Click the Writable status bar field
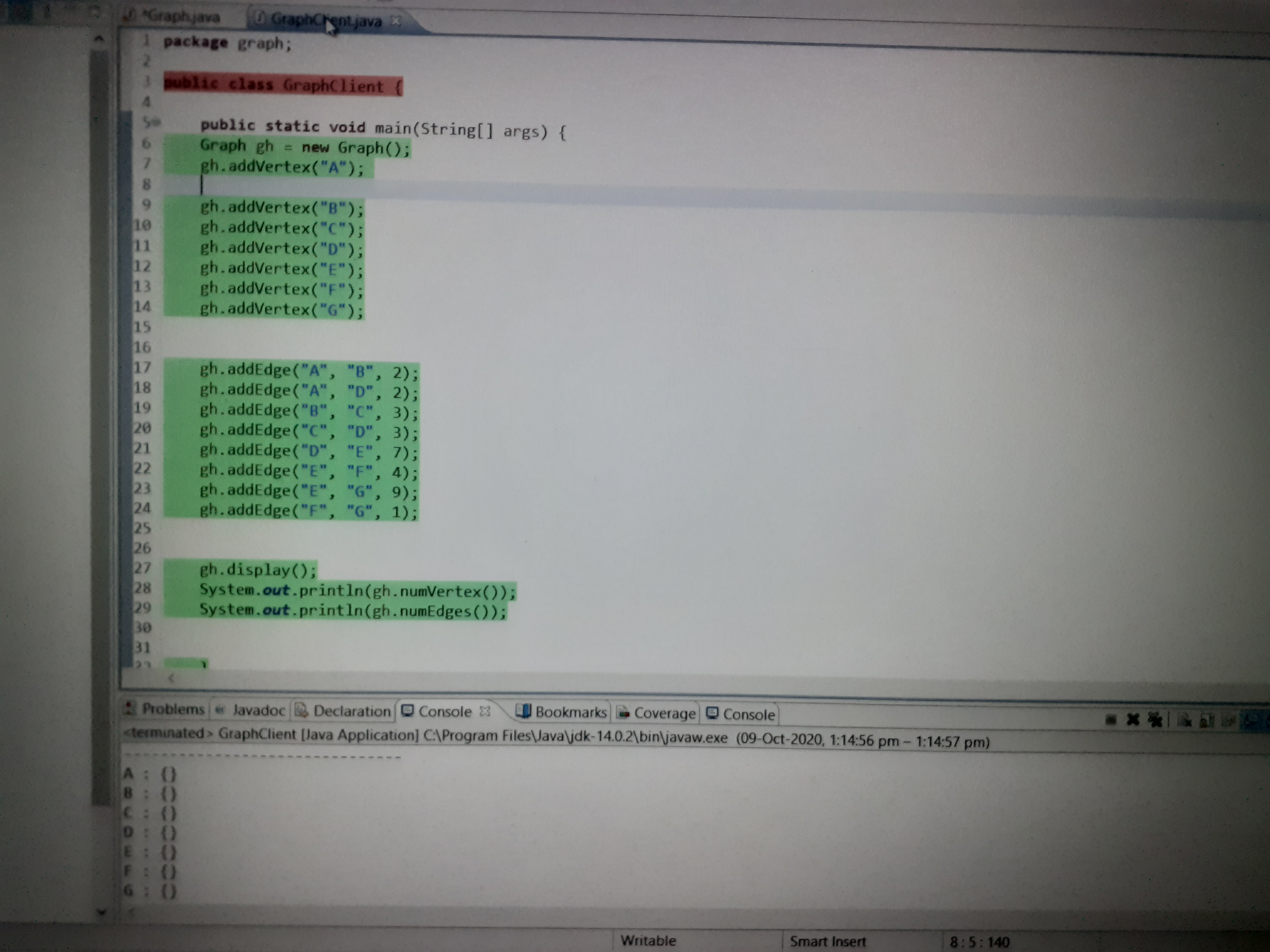Image resolution: width=1270 pixels, height=952 pixels. pyautogui.click(x=648, y=941)
